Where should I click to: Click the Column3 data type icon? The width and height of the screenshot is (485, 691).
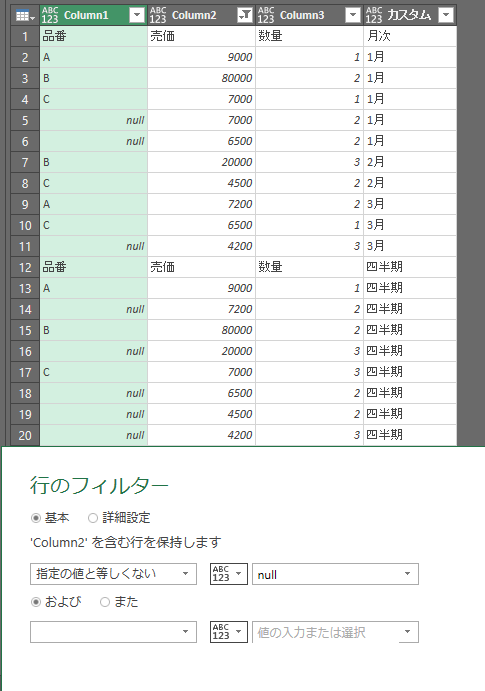266,15
